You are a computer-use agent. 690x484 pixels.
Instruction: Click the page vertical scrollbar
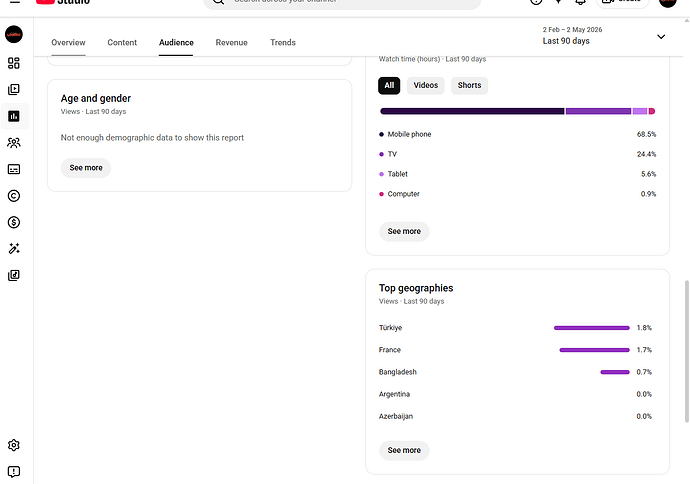686,352
